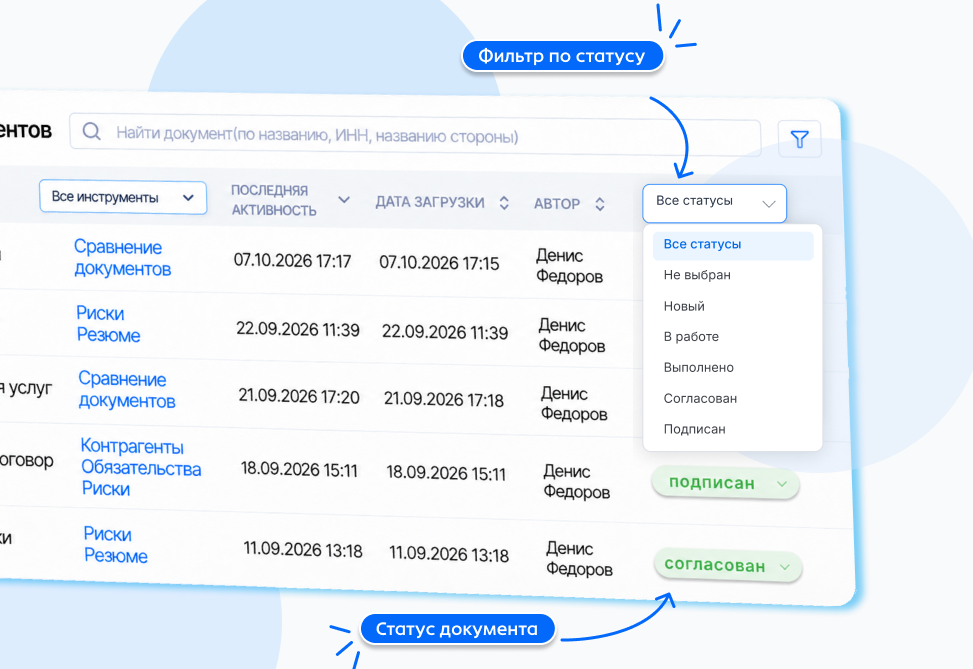Click the 'Дата загрузки' column header
Image resolution: width=973 pixels, height=669 pixels.
(x=430, y=202)
